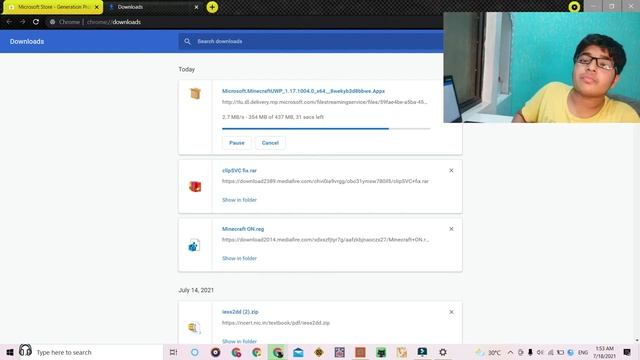Click the download speed status text
This screenshot has width=640, height=360.
(x=273, y=117)
